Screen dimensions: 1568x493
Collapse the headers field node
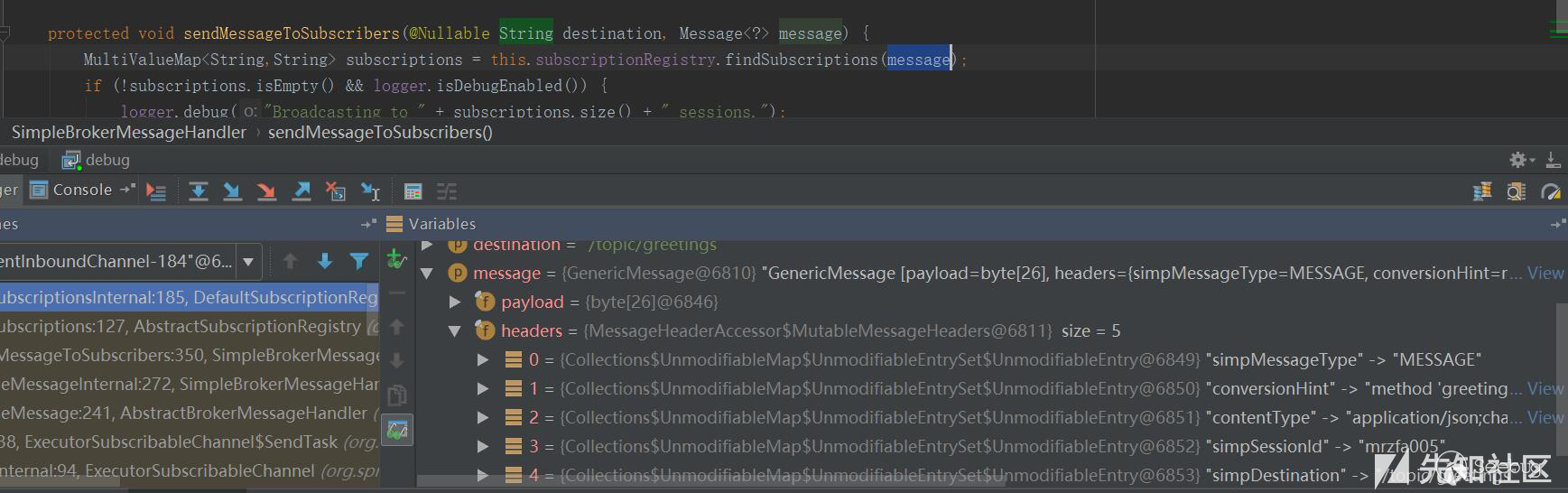[455, 331]
